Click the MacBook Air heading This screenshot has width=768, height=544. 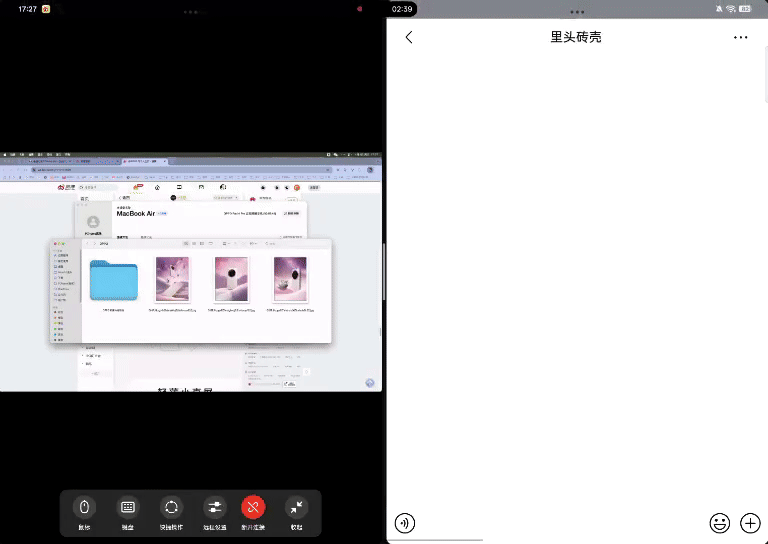tap(136, 213)
